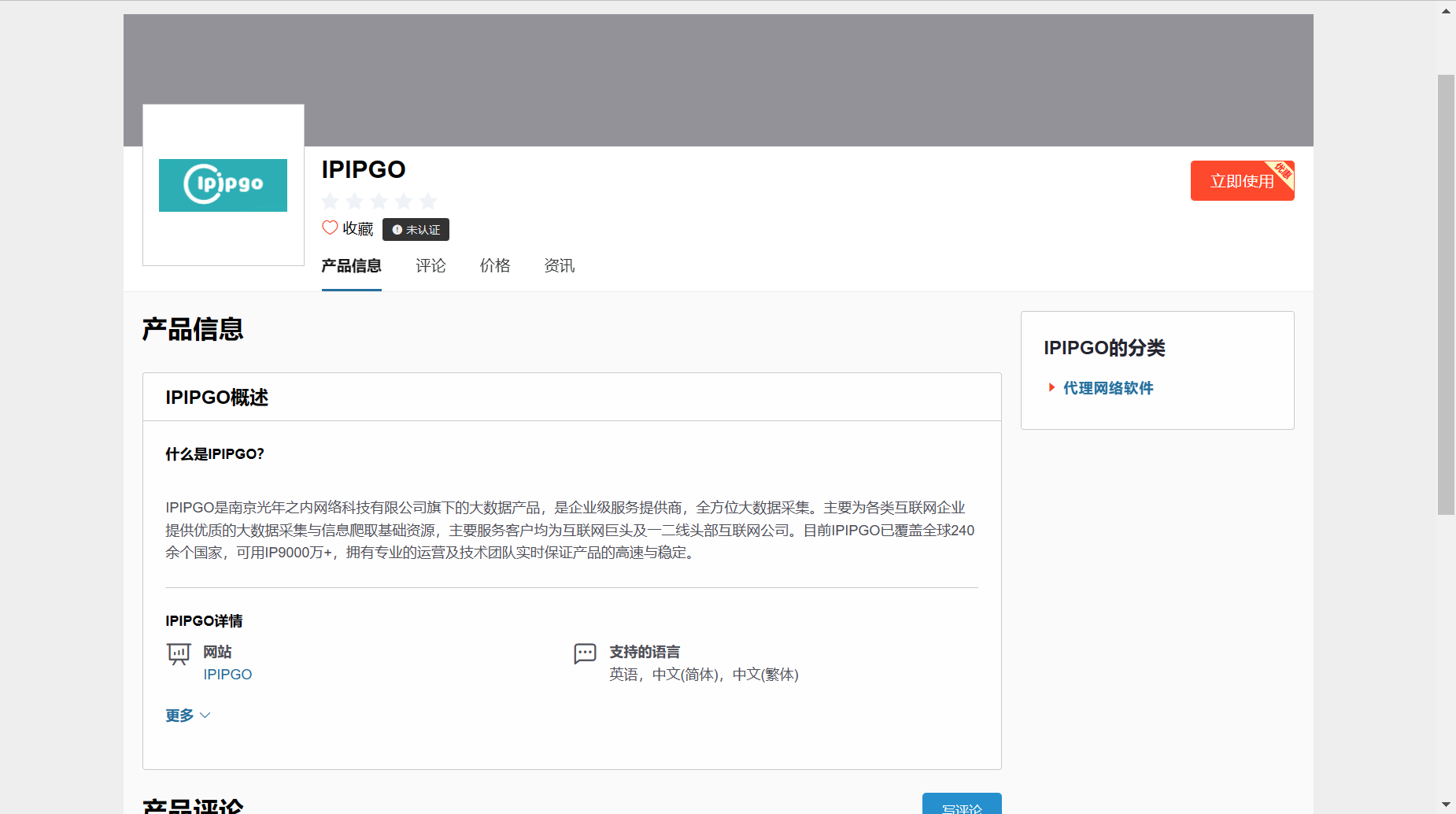Click the scrollbar up arrow

coord(1446,11)
